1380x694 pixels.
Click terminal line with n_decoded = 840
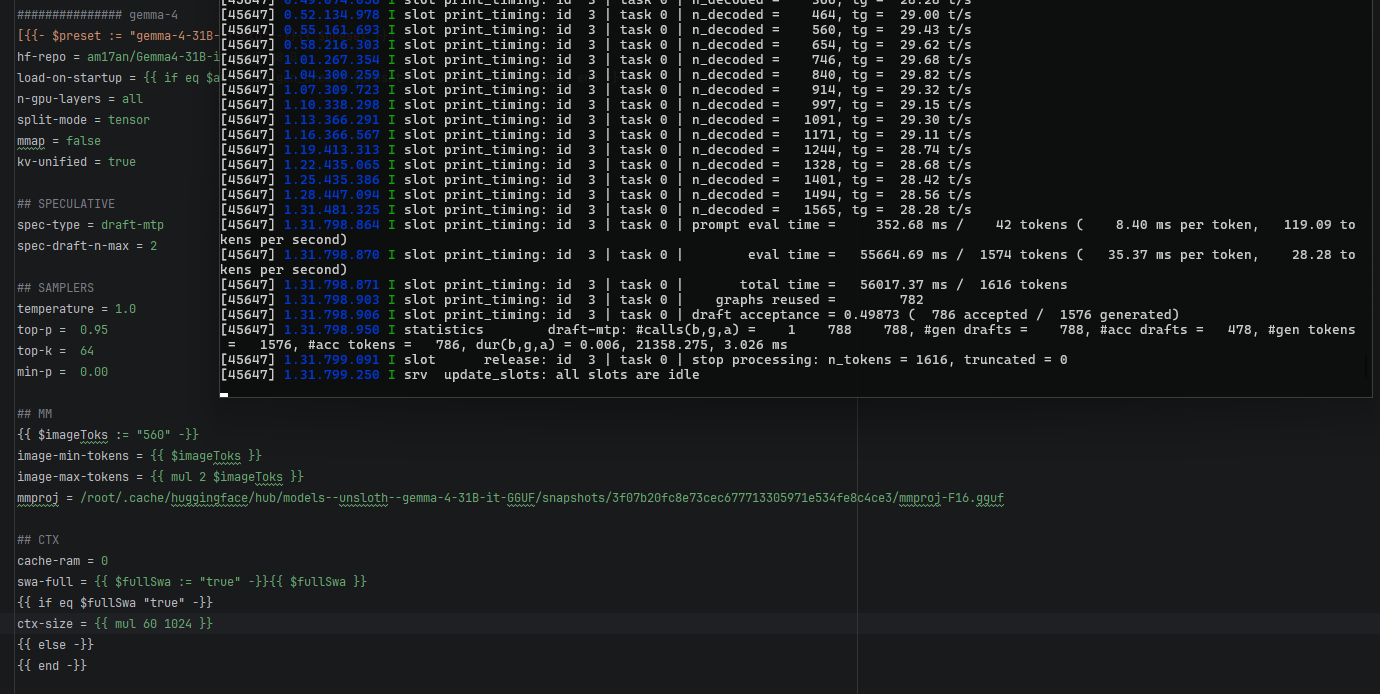point(596,74)
